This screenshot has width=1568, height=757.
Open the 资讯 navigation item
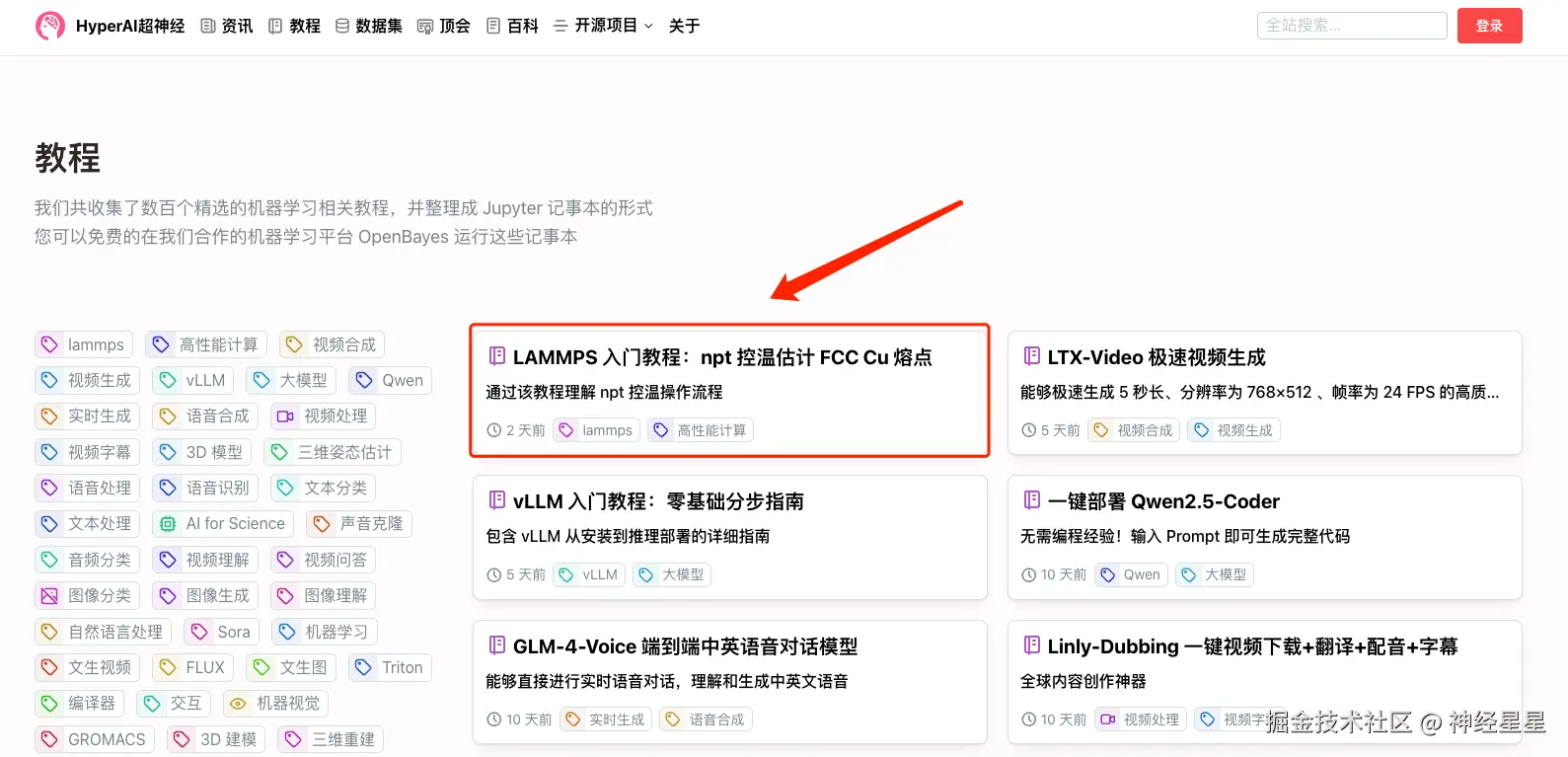[227, 26]
